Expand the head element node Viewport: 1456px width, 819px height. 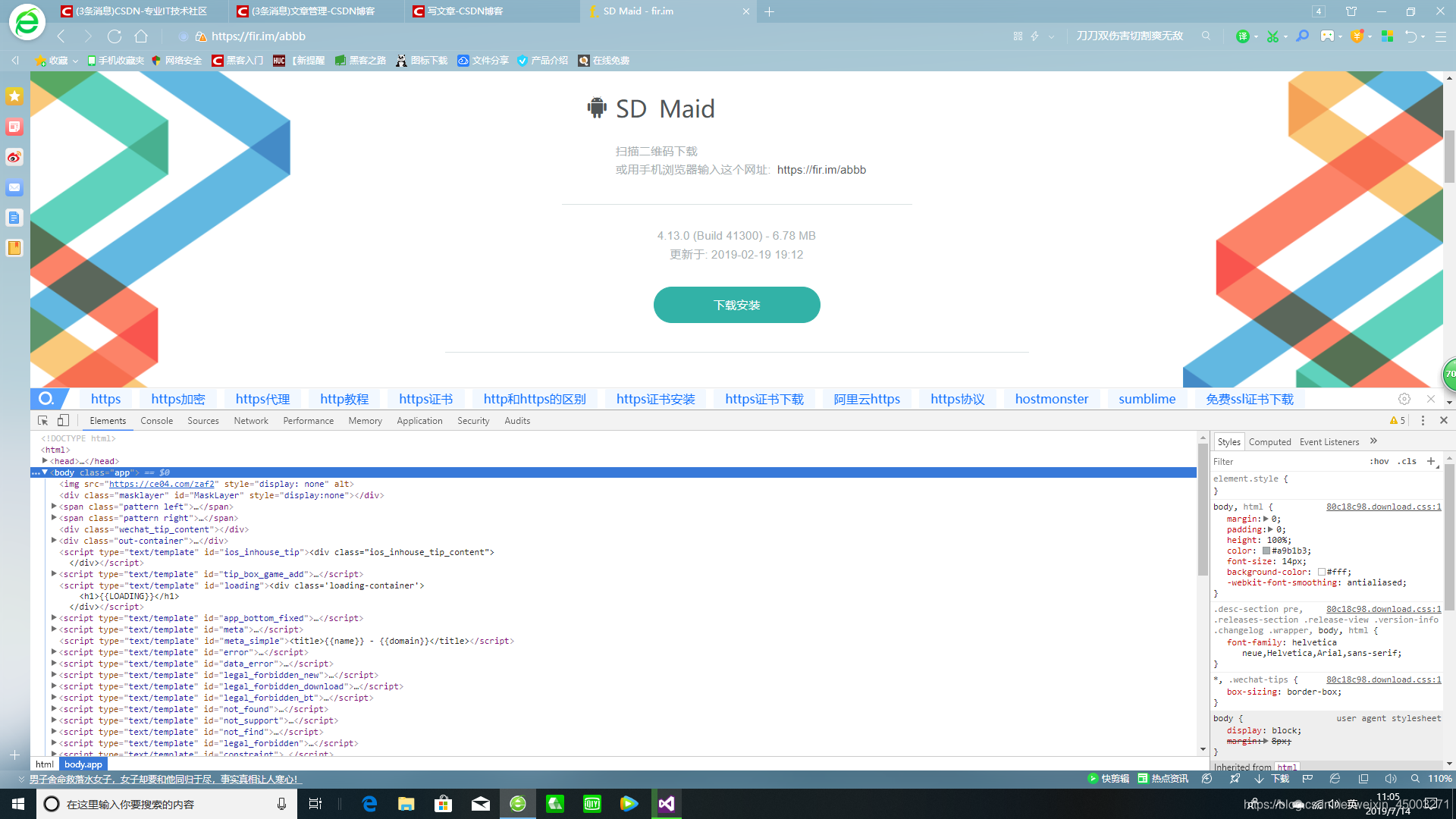point(45,461)
